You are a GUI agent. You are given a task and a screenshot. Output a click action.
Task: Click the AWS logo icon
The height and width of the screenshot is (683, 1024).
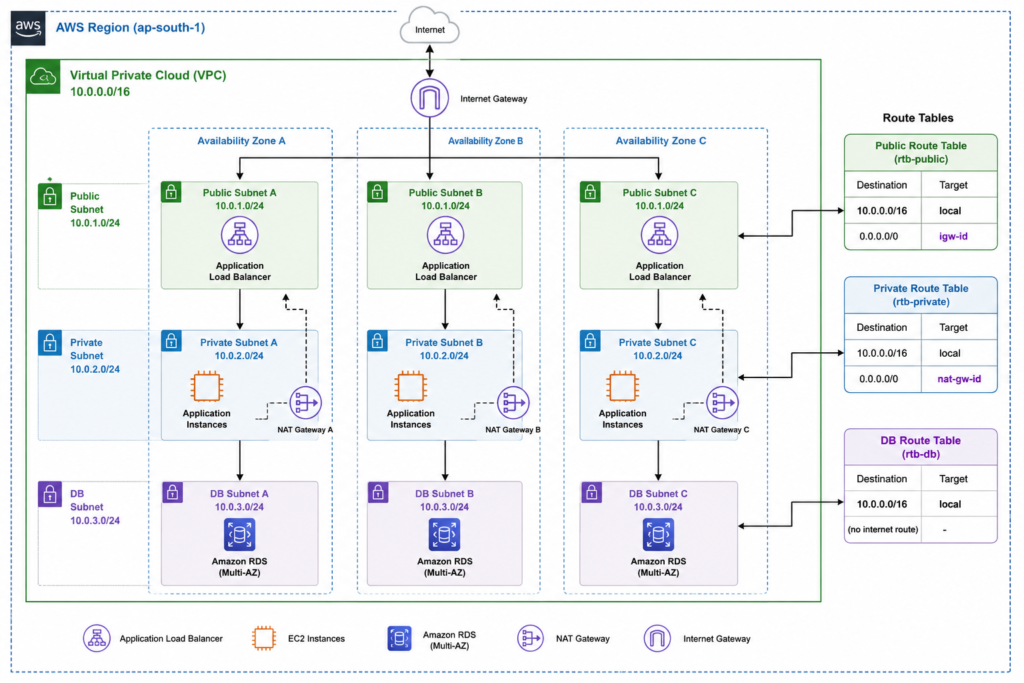[x=28, y=28]
